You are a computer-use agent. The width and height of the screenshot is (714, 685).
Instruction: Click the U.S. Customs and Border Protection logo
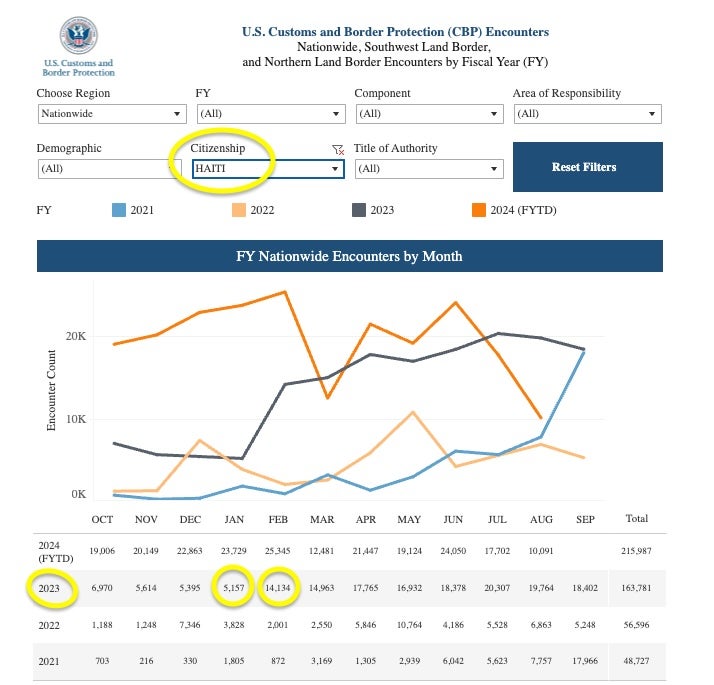pyautogui.click(x=79, y=46)
